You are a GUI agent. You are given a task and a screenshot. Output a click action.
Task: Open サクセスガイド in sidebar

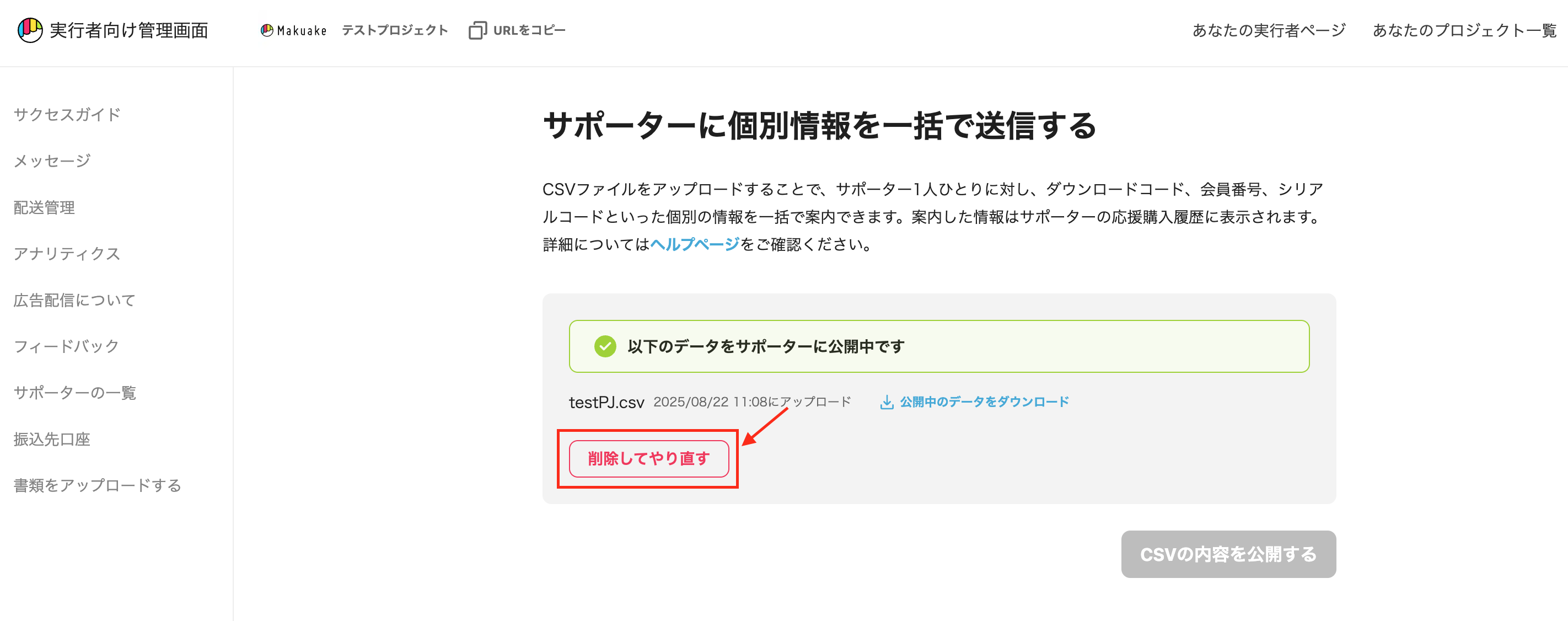[67, 115]
